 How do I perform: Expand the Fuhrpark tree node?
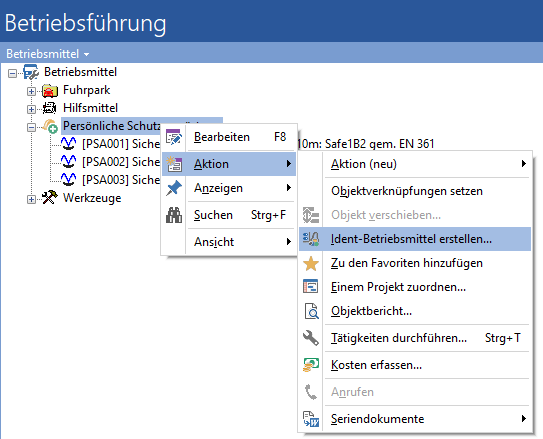point(31,91)
